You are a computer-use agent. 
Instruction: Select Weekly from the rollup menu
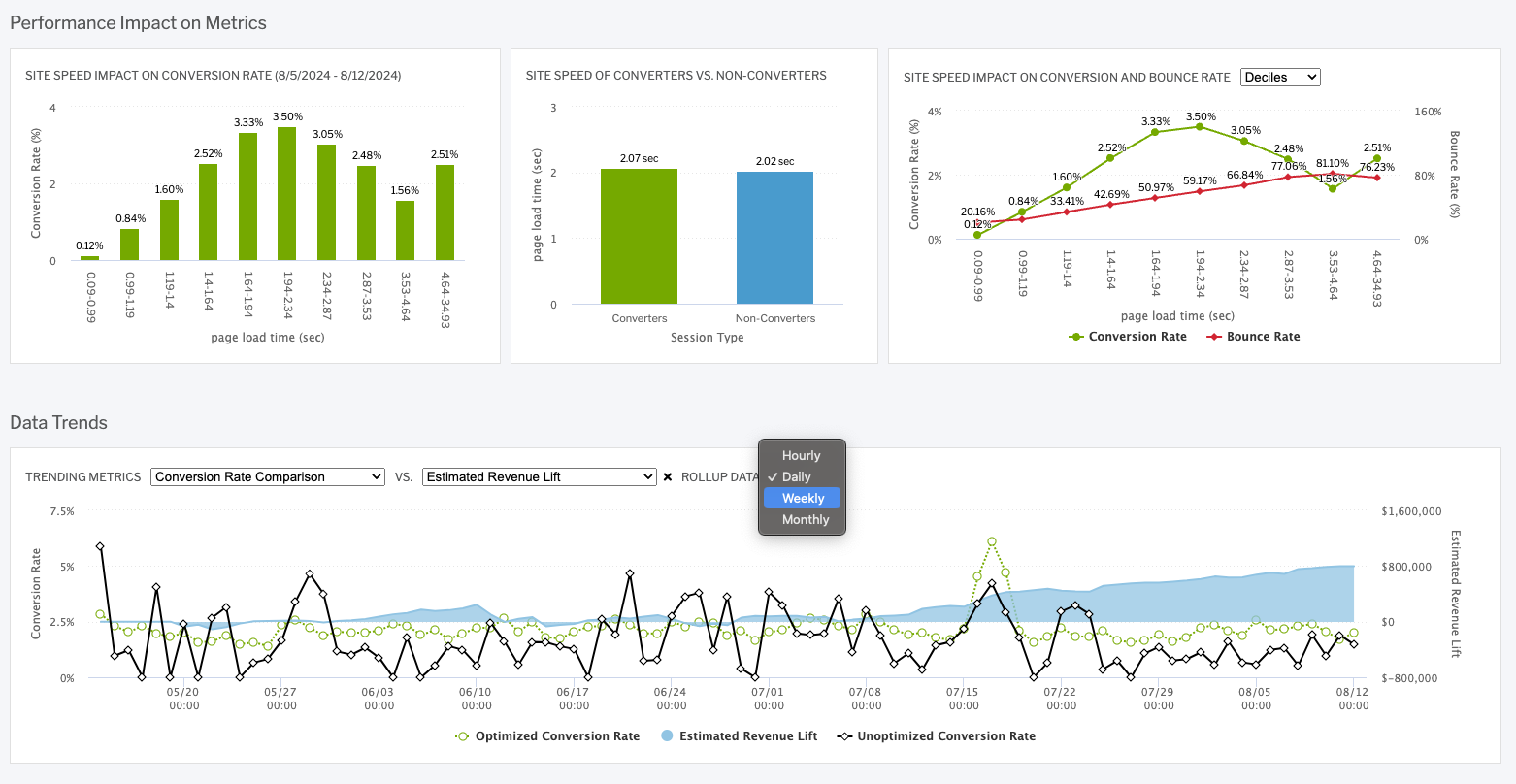click(x=802, y=498)
